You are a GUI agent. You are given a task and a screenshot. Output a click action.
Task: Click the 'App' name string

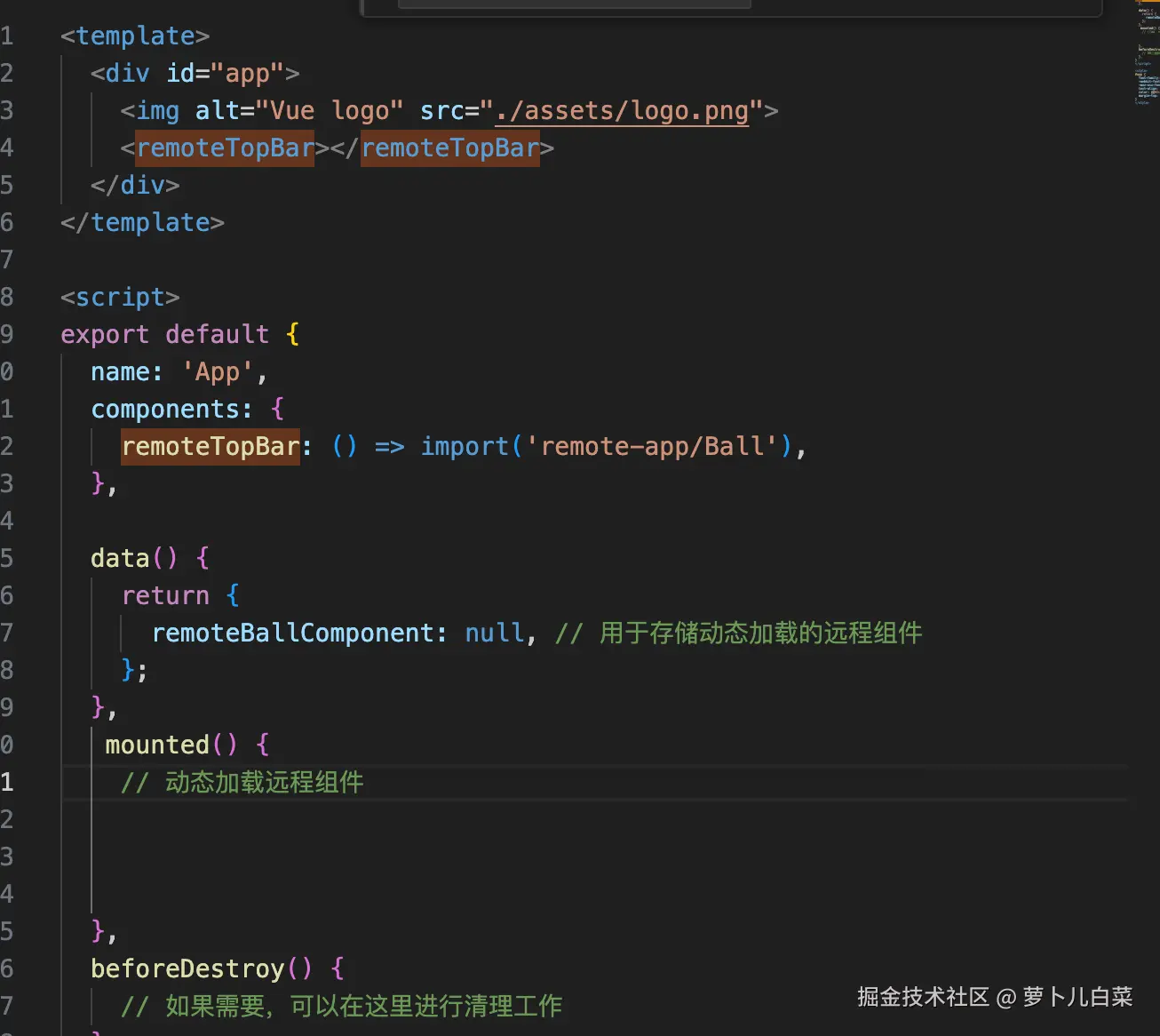[218, 372]
